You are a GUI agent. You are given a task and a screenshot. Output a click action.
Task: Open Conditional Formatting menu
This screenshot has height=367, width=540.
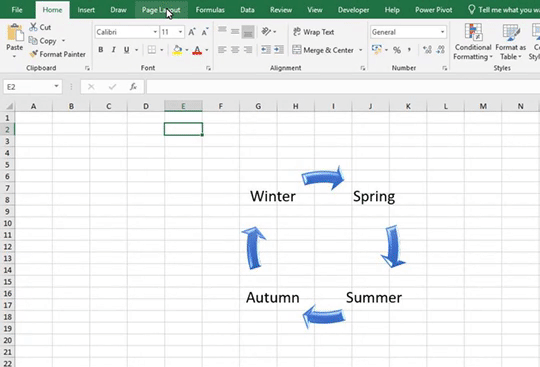pyautogui.click(x=472, y=42)
